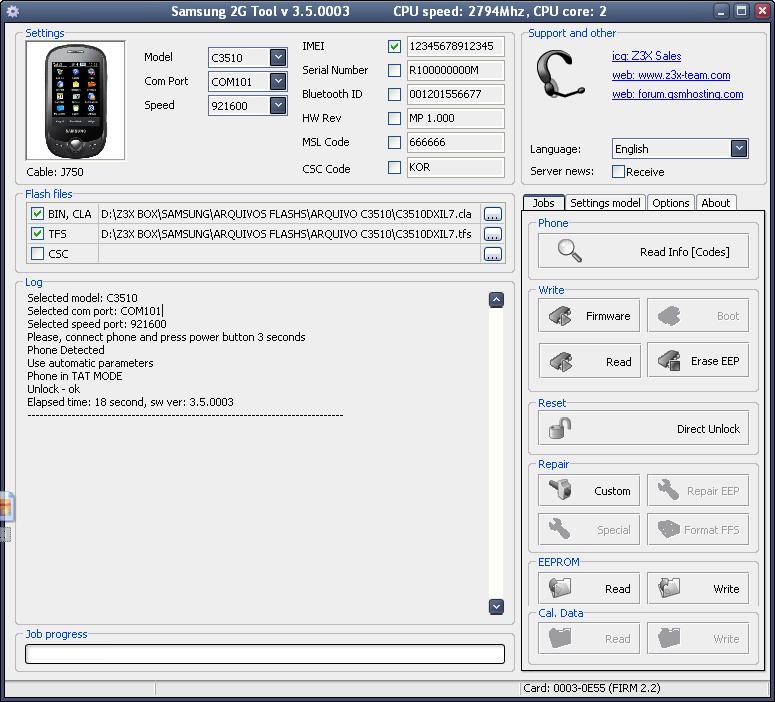Image resolution: width=775 pixels, height=702 pixels.
Task: Click Write Firmware button
Action: [589, 315]
